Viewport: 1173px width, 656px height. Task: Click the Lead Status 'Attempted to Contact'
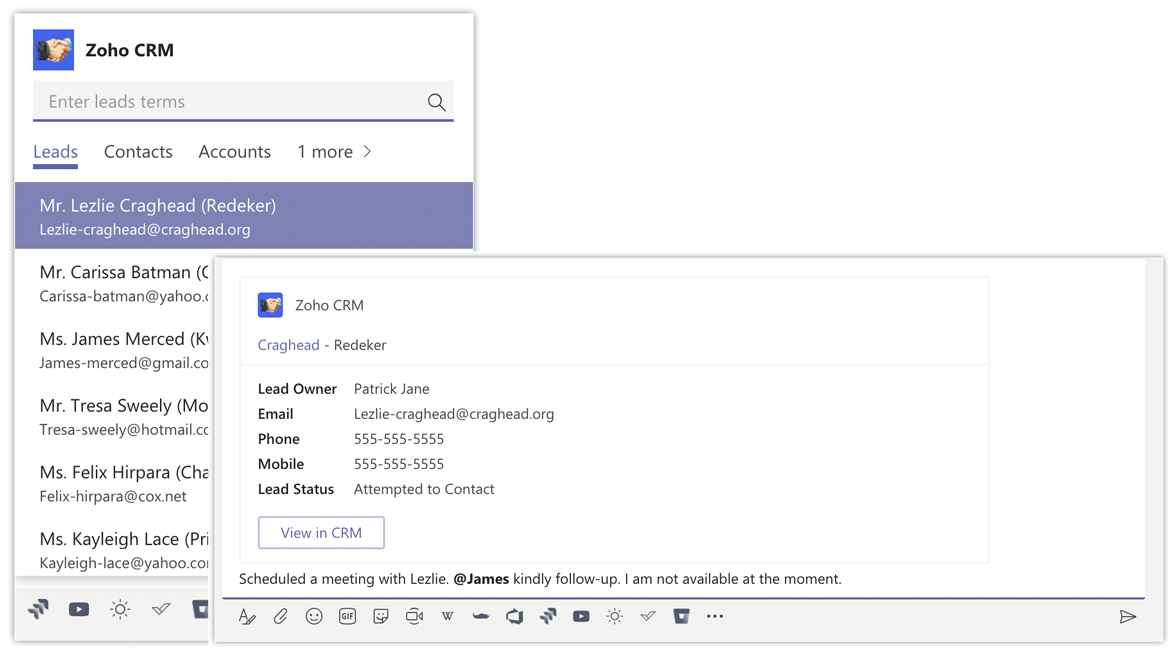tap(423, 489)
